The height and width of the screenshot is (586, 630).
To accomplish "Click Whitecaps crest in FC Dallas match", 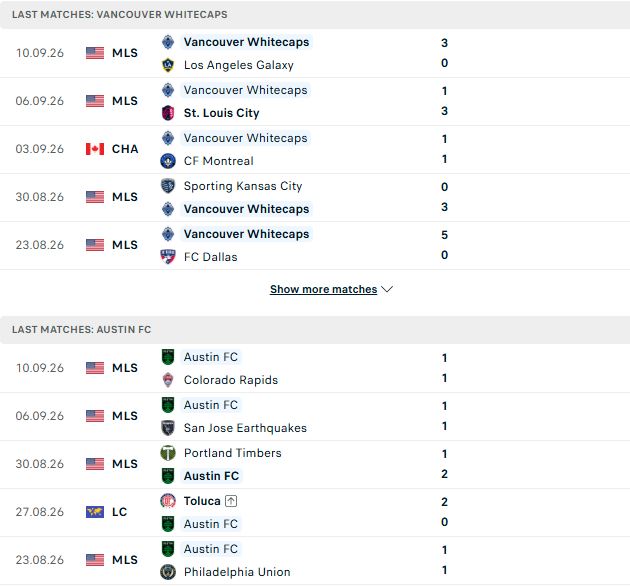I will point(168,234).
